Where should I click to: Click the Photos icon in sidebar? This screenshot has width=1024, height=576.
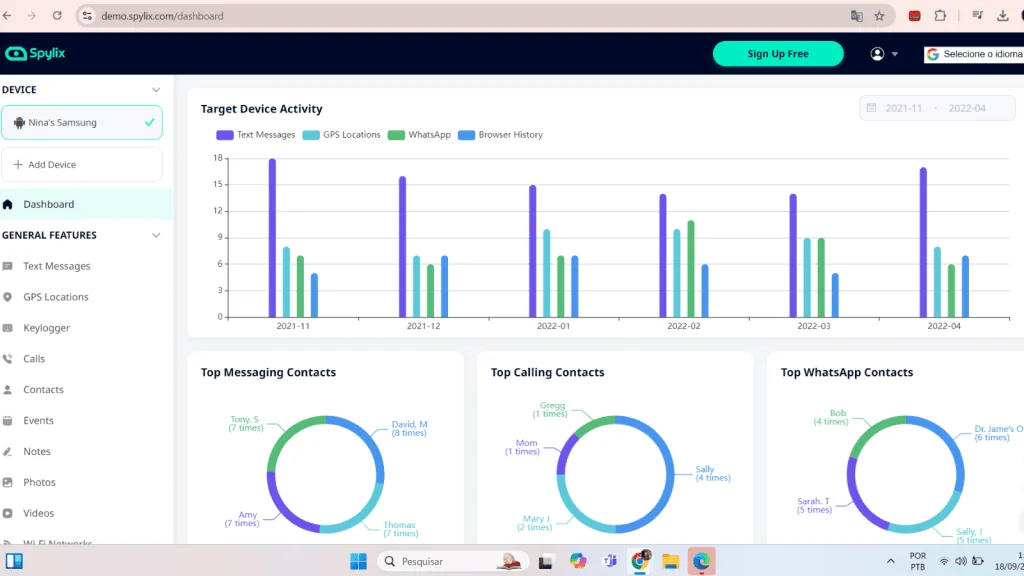tap(8, 483)
